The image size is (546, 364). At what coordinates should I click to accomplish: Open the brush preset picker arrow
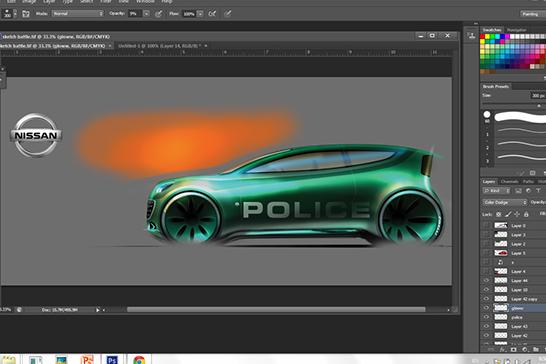coord(15,14)
